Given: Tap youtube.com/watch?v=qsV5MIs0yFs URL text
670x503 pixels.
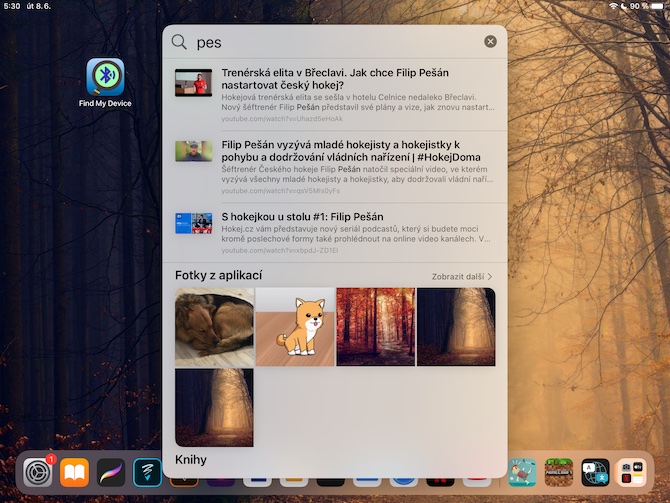Looking at the screenshot, I should point(281,191).
